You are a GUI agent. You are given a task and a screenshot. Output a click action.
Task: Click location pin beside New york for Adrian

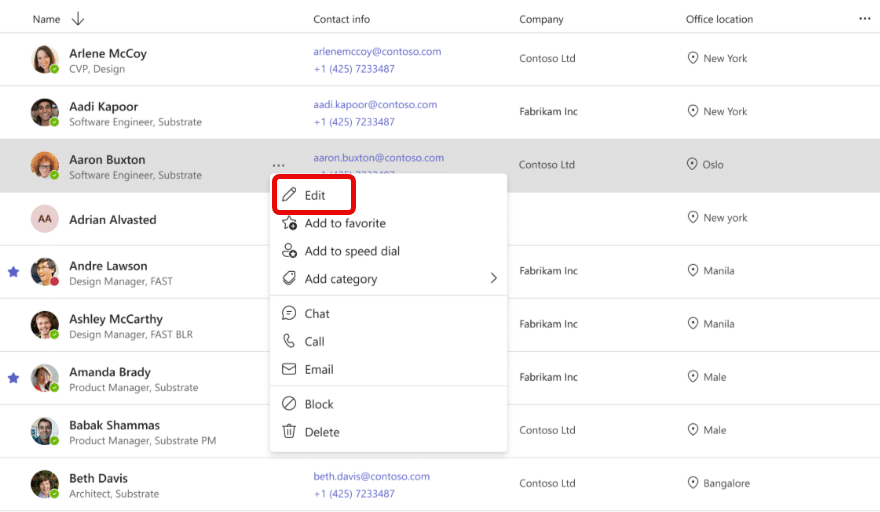coord(693,217)
